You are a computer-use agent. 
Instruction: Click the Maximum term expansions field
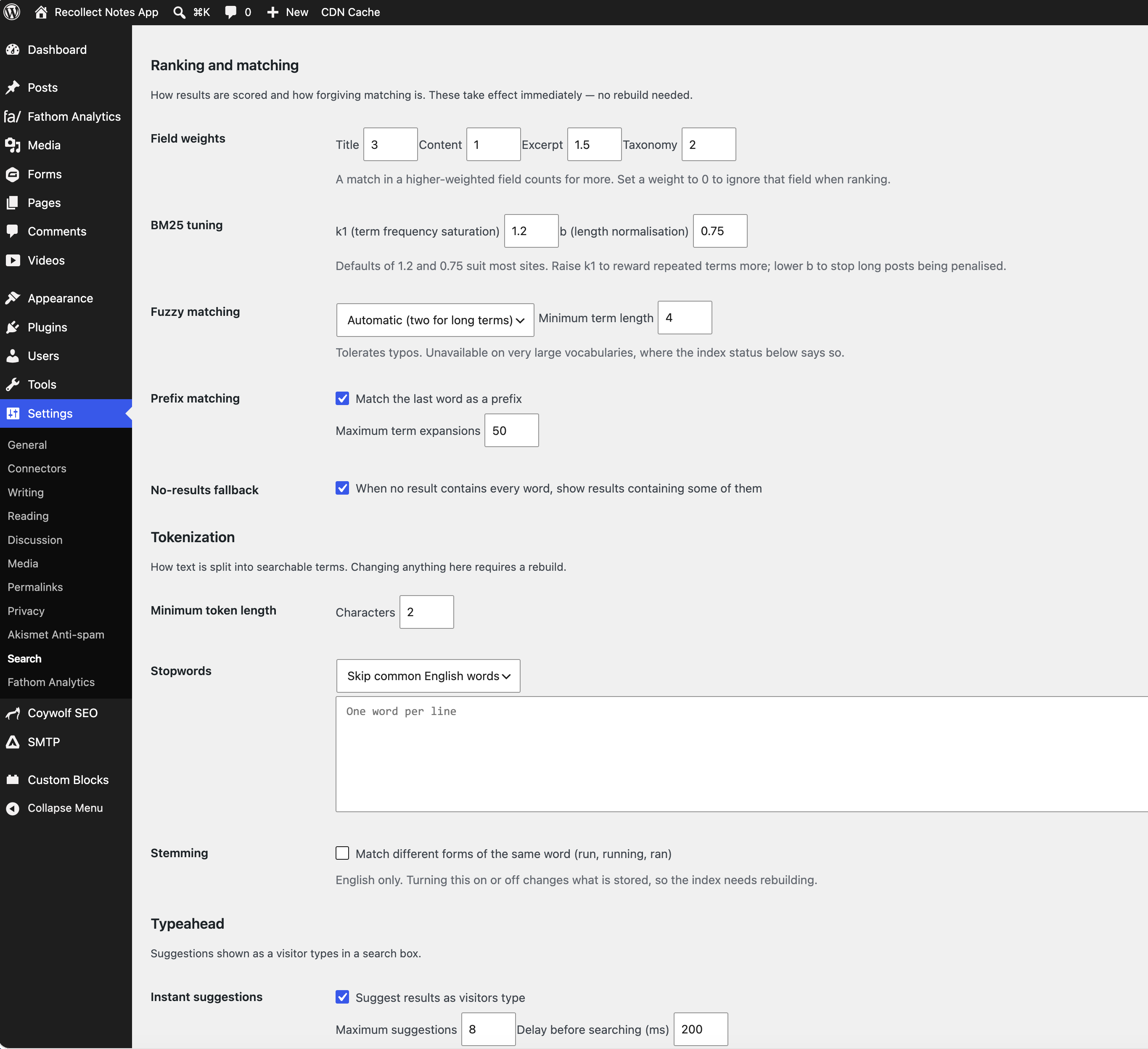click(512, 431)
